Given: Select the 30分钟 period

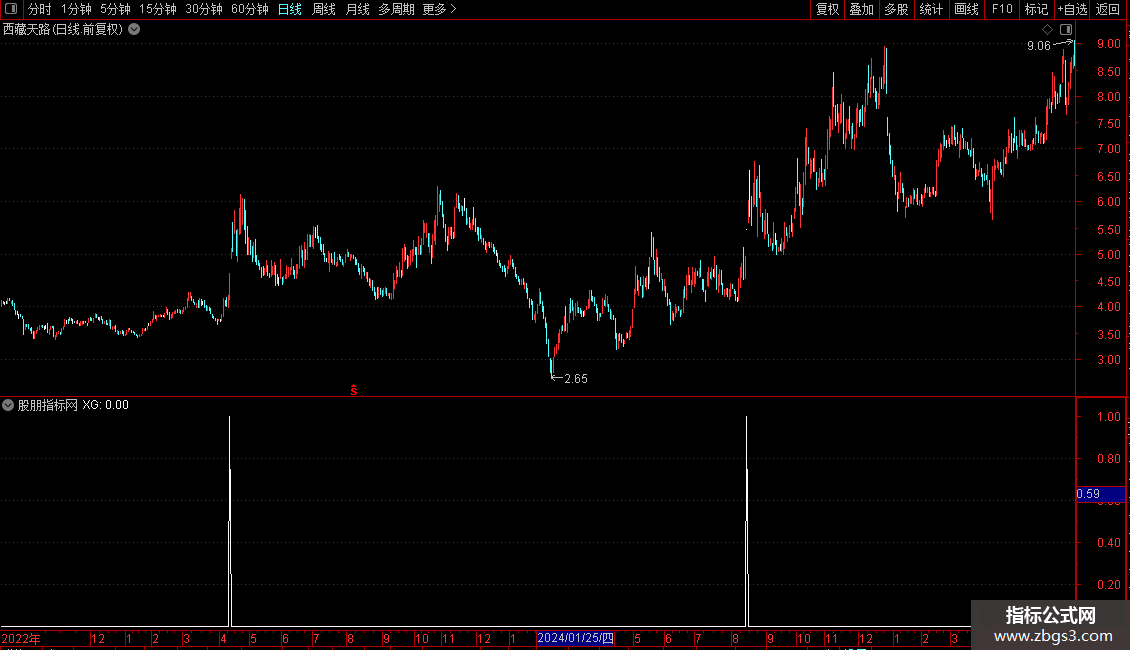Looking at the screenshot, I should 204,9.
